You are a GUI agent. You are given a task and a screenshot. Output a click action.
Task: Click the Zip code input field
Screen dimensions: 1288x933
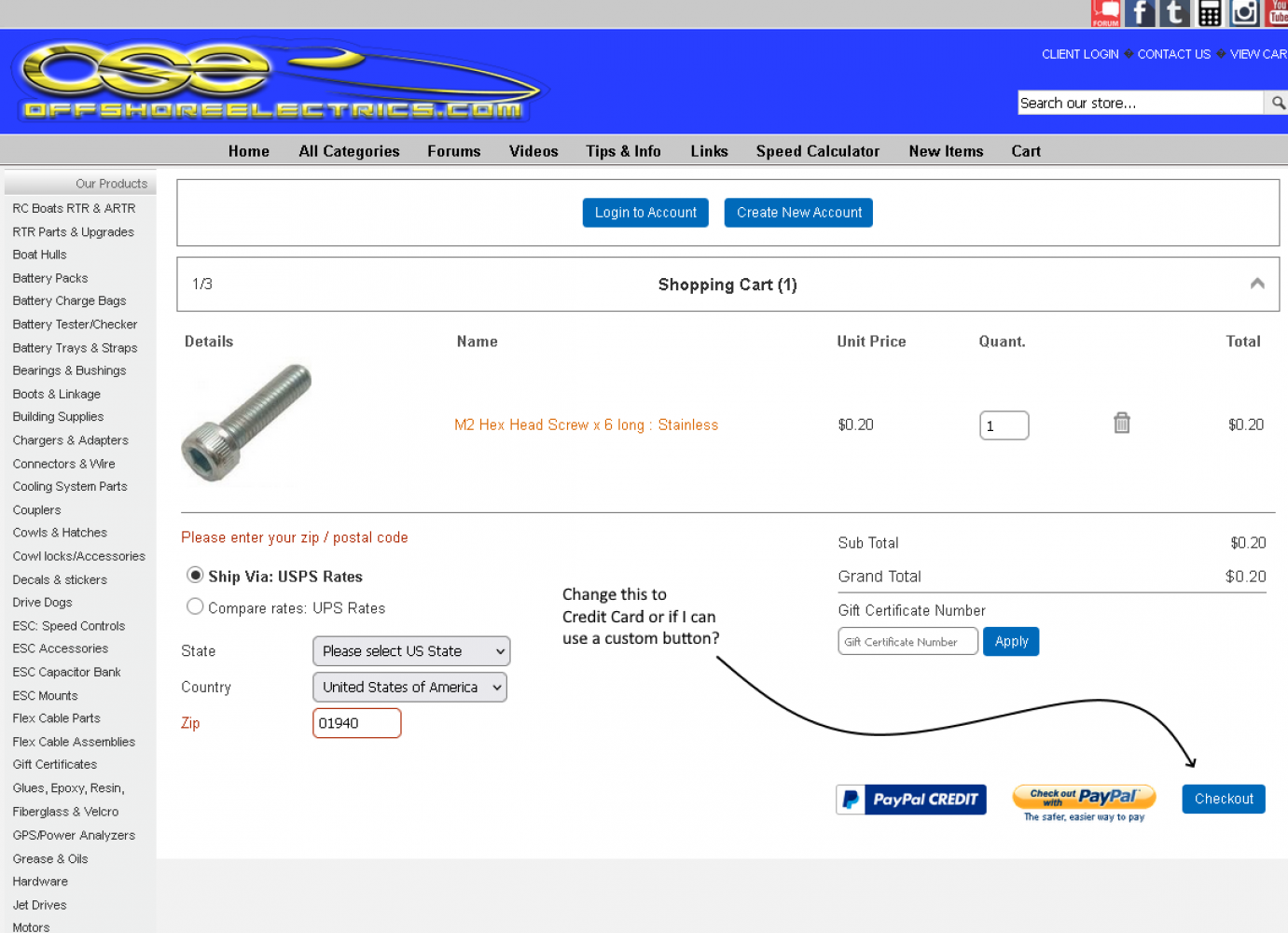[357, 723]
